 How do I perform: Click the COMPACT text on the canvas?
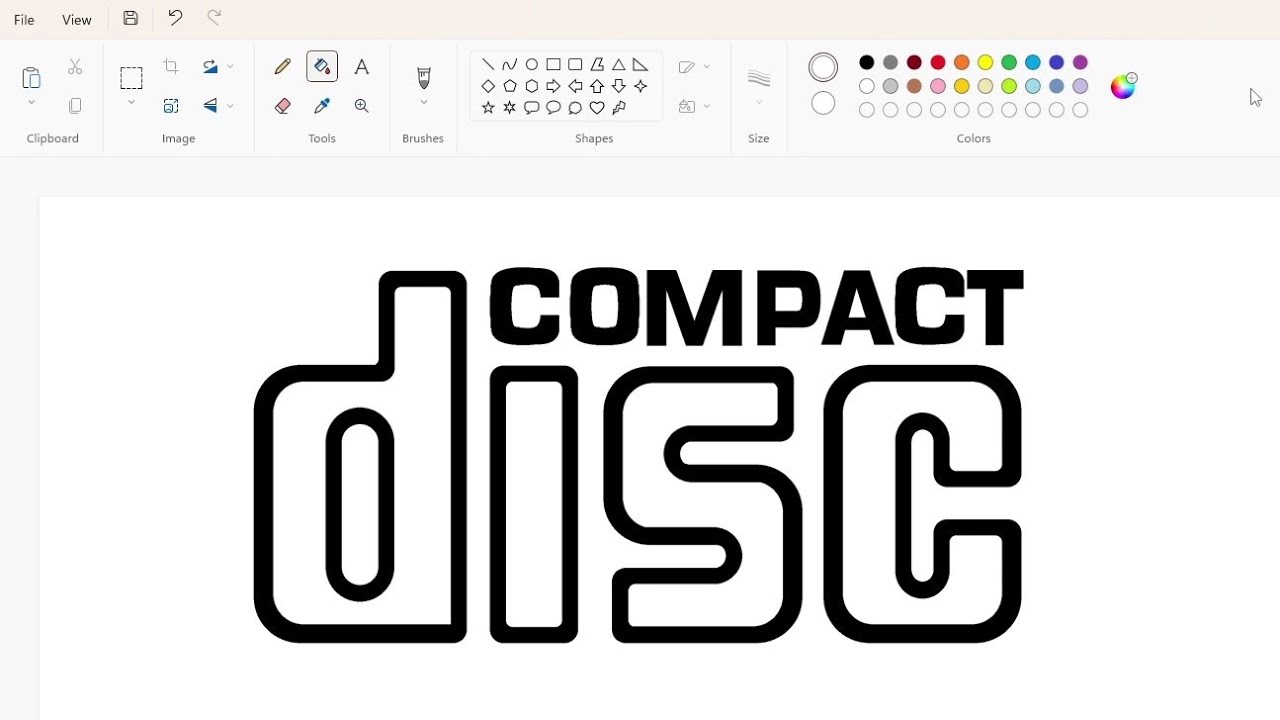757,307
